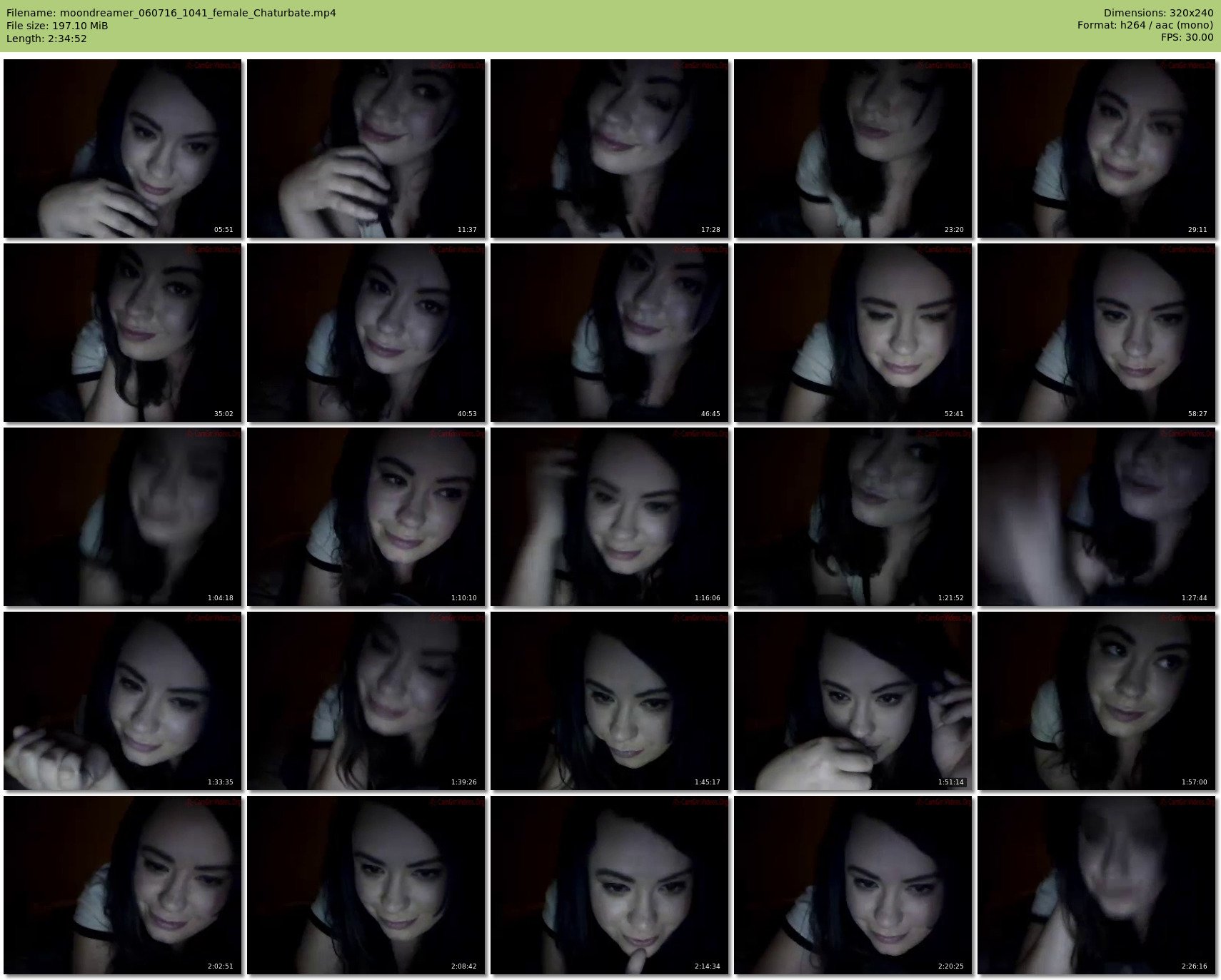
Task: Select the thumbnail timestamped 1:04:18
Action: coord(123,517)
